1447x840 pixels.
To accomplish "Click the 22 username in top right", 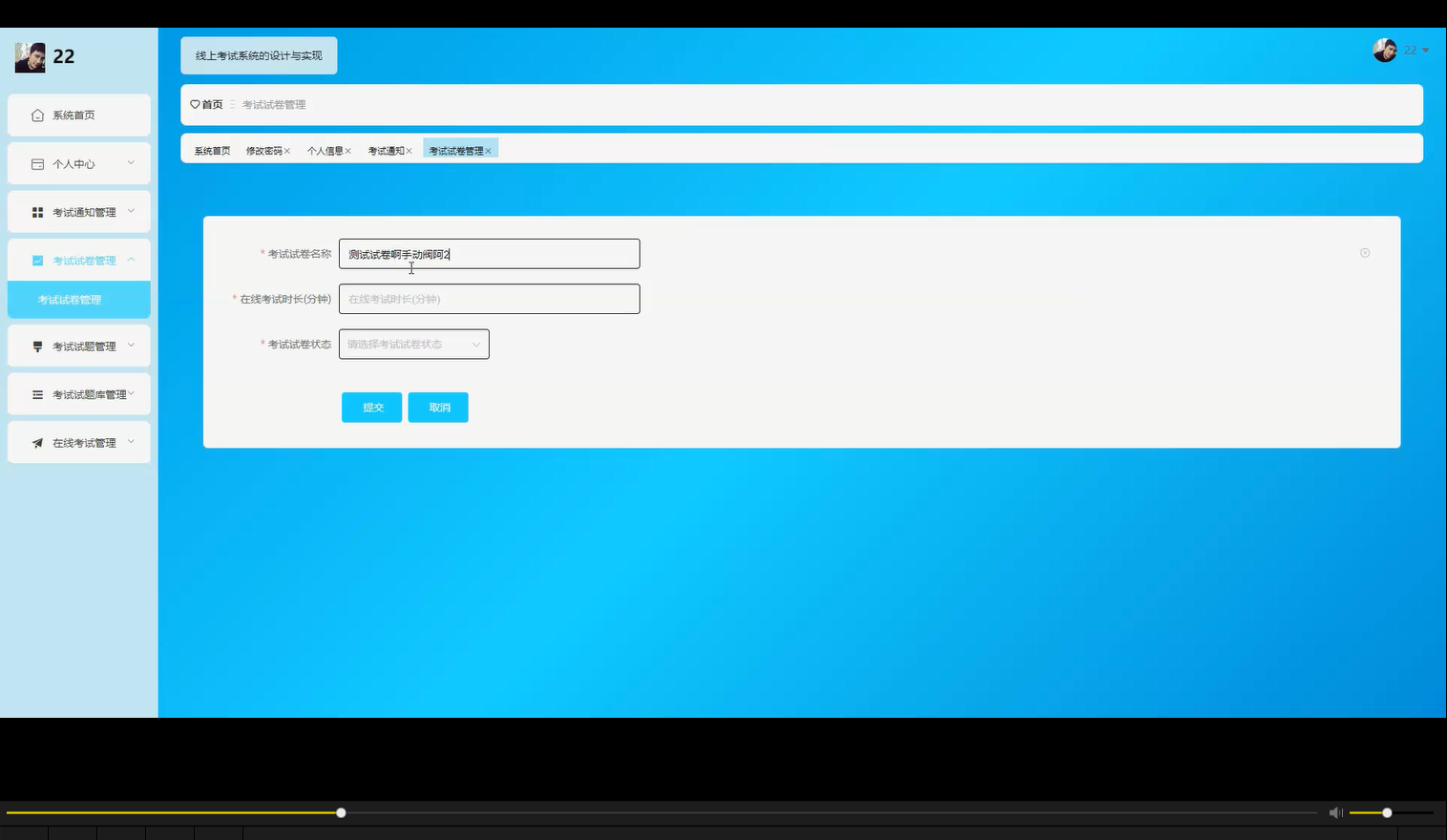I will click(1410, 51).
